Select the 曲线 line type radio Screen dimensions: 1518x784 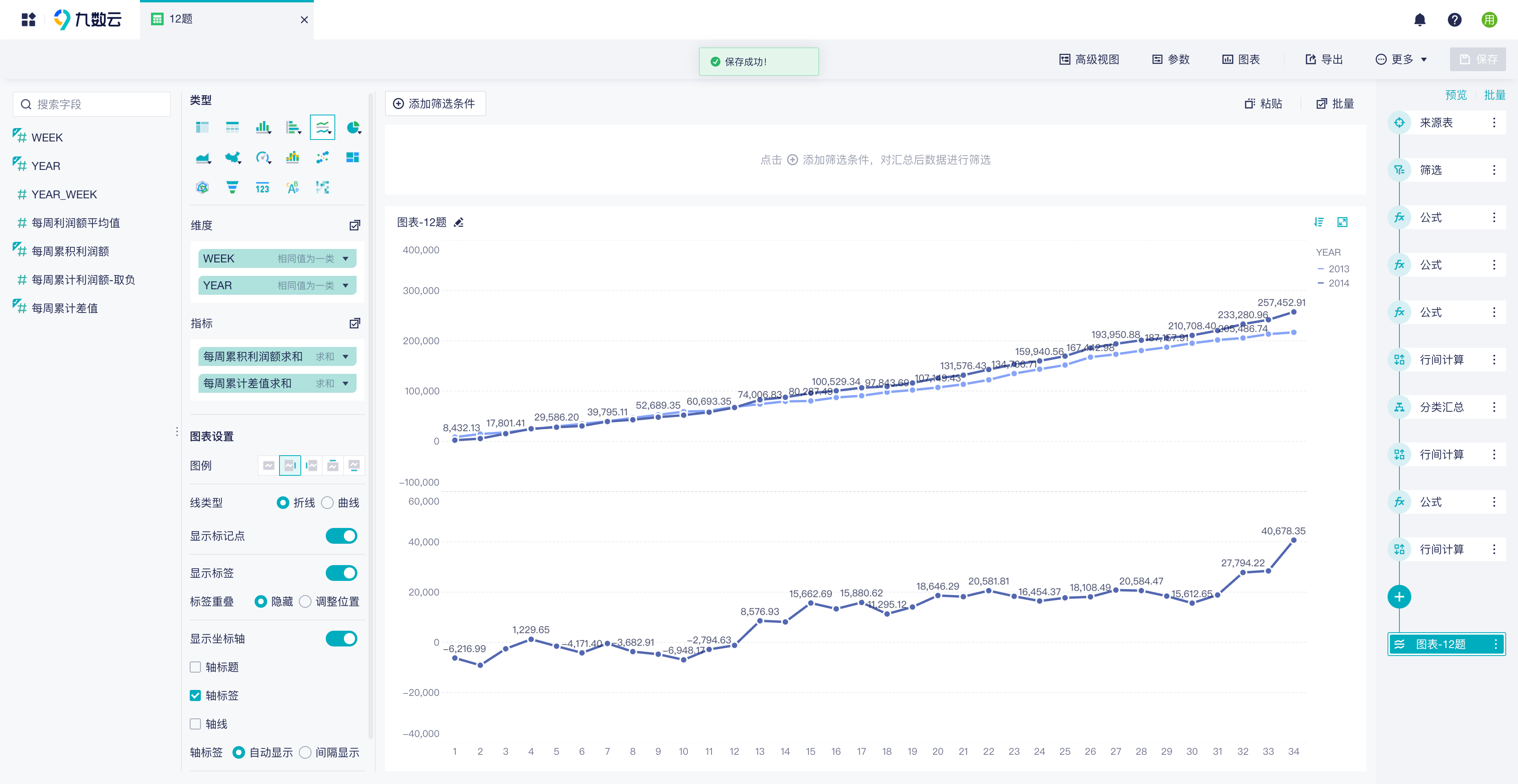click(x=328, y=502)
